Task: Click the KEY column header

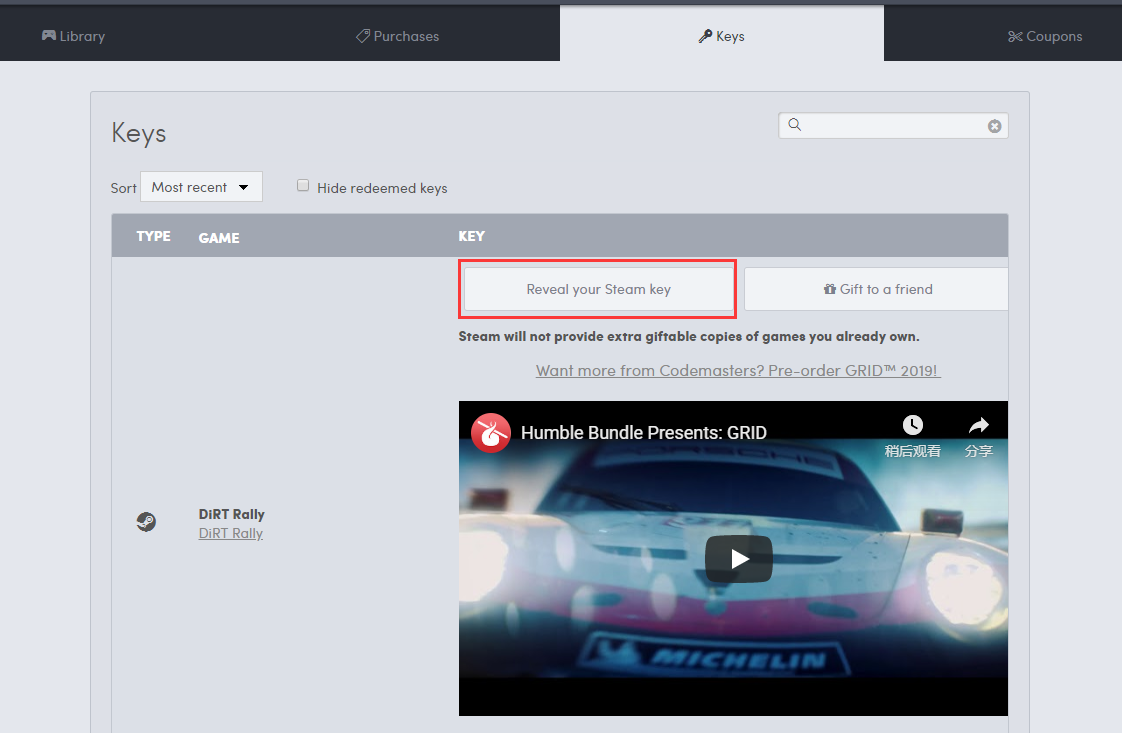Action: pyautogui.click(x=472, y=236)
